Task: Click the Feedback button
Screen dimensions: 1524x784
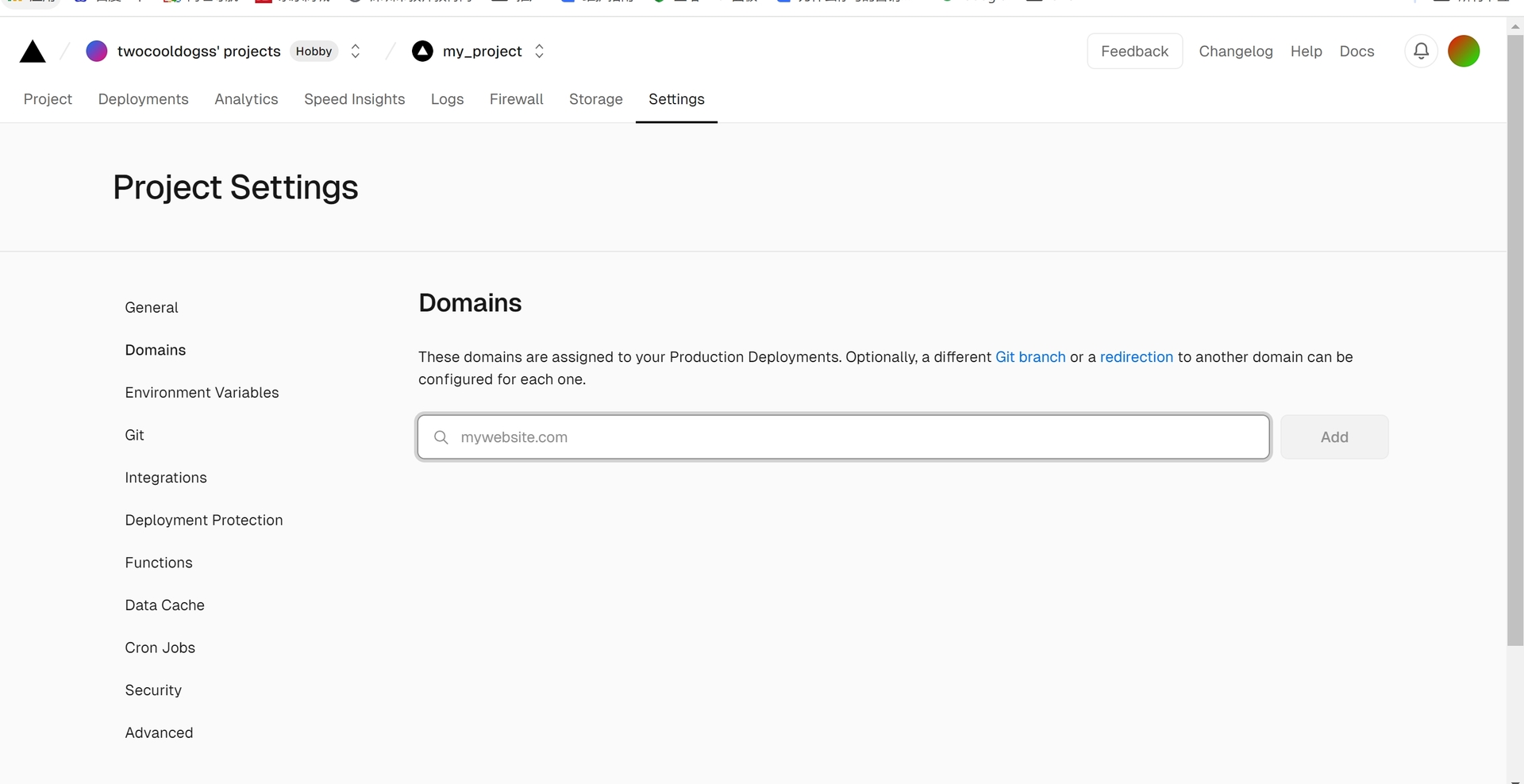Action: point(1134,52)
